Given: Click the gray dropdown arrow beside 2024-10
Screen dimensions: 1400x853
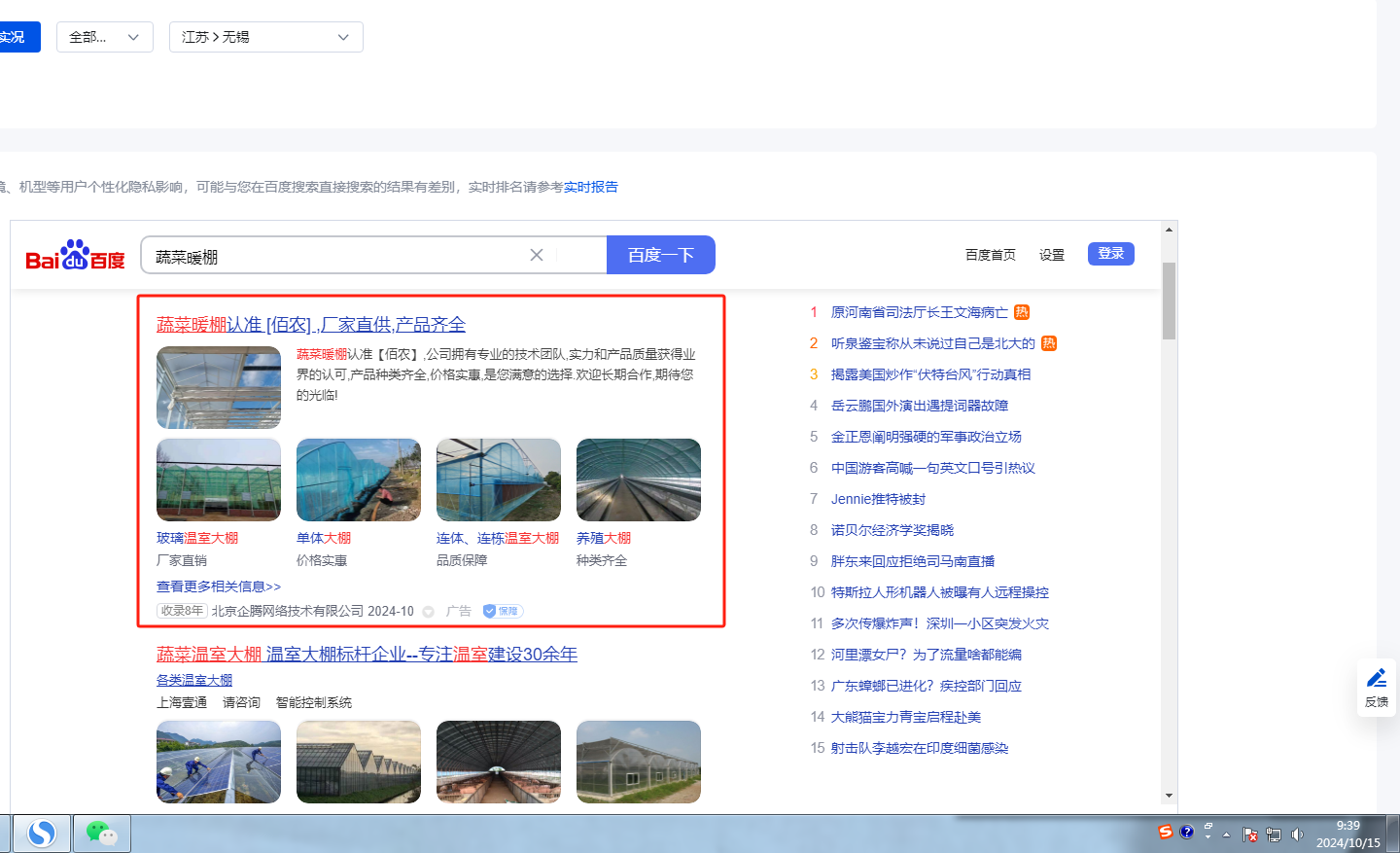Looking at the screenshot, I should [428, 612].
